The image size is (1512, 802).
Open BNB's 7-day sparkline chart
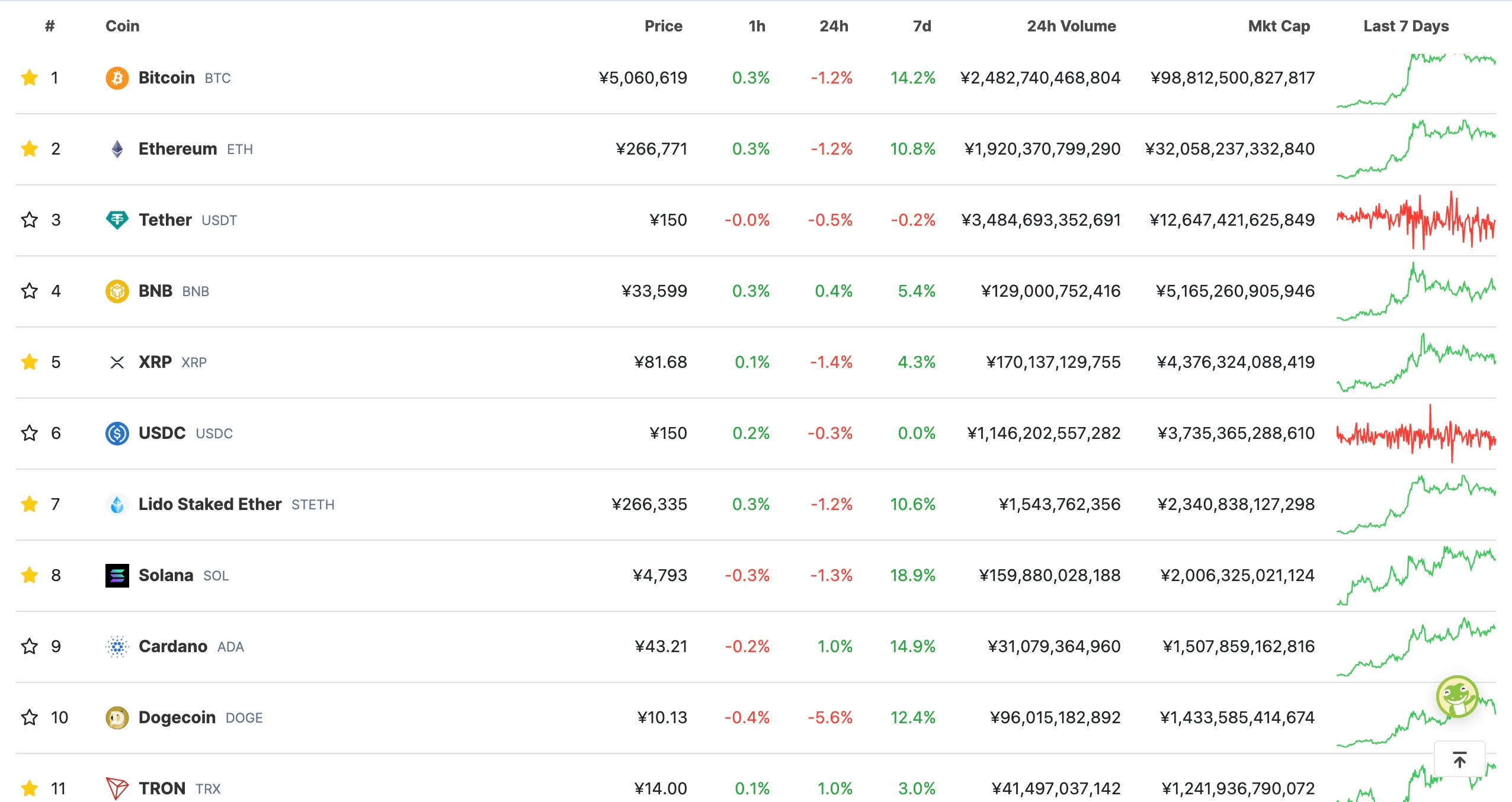[x=1416, y=291]
